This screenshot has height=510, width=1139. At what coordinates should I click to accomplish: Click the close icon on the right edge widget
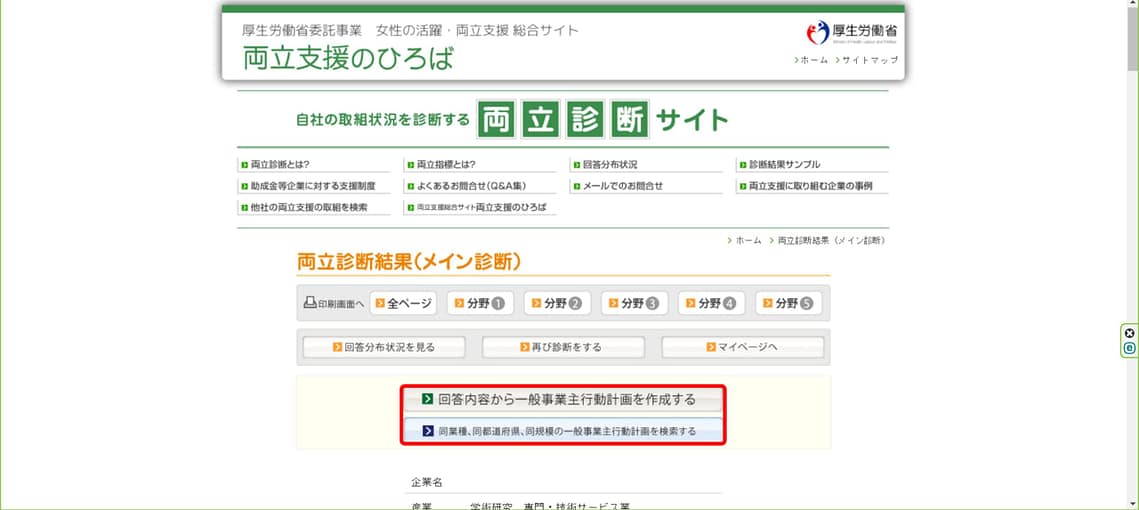pos(1129,333)
